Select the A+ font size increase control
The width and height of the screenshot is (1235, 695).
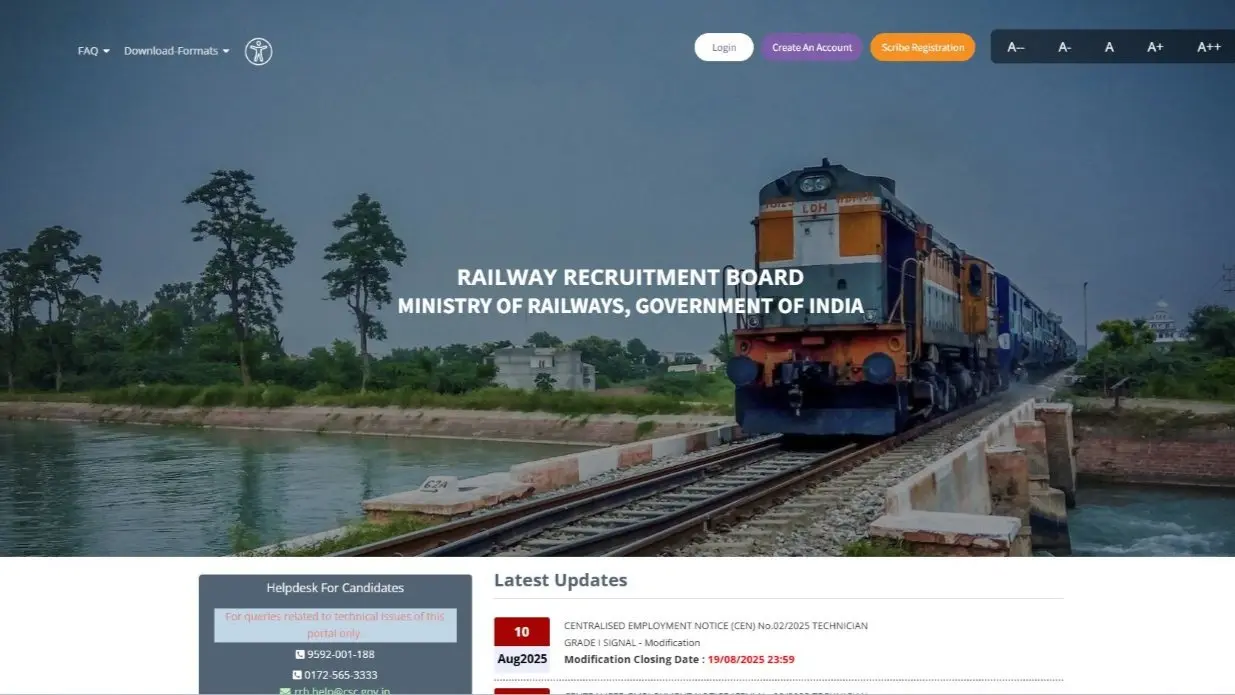pos(1155,46)
